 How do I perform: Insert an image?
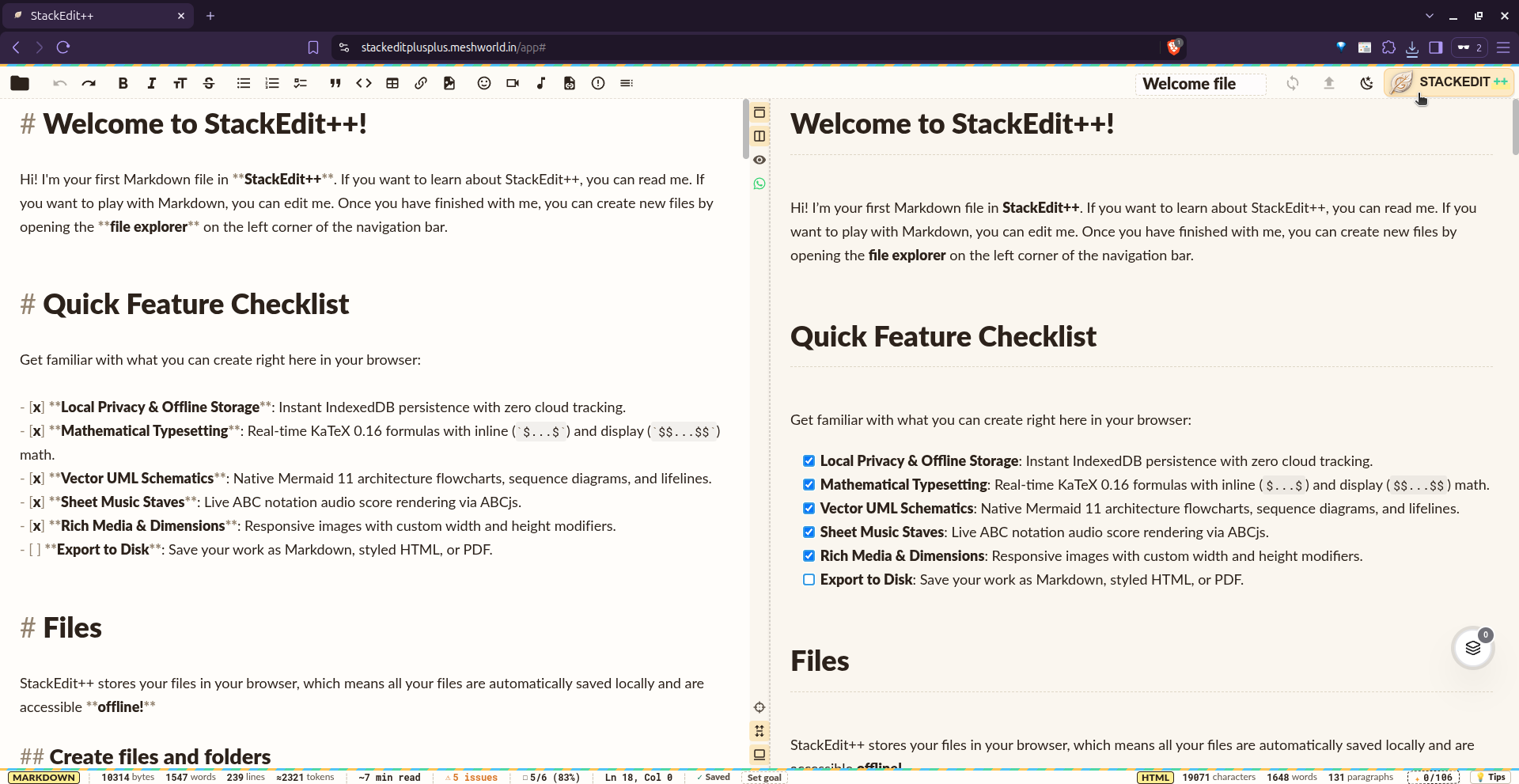pyautogui.click(x=449, y=83)
